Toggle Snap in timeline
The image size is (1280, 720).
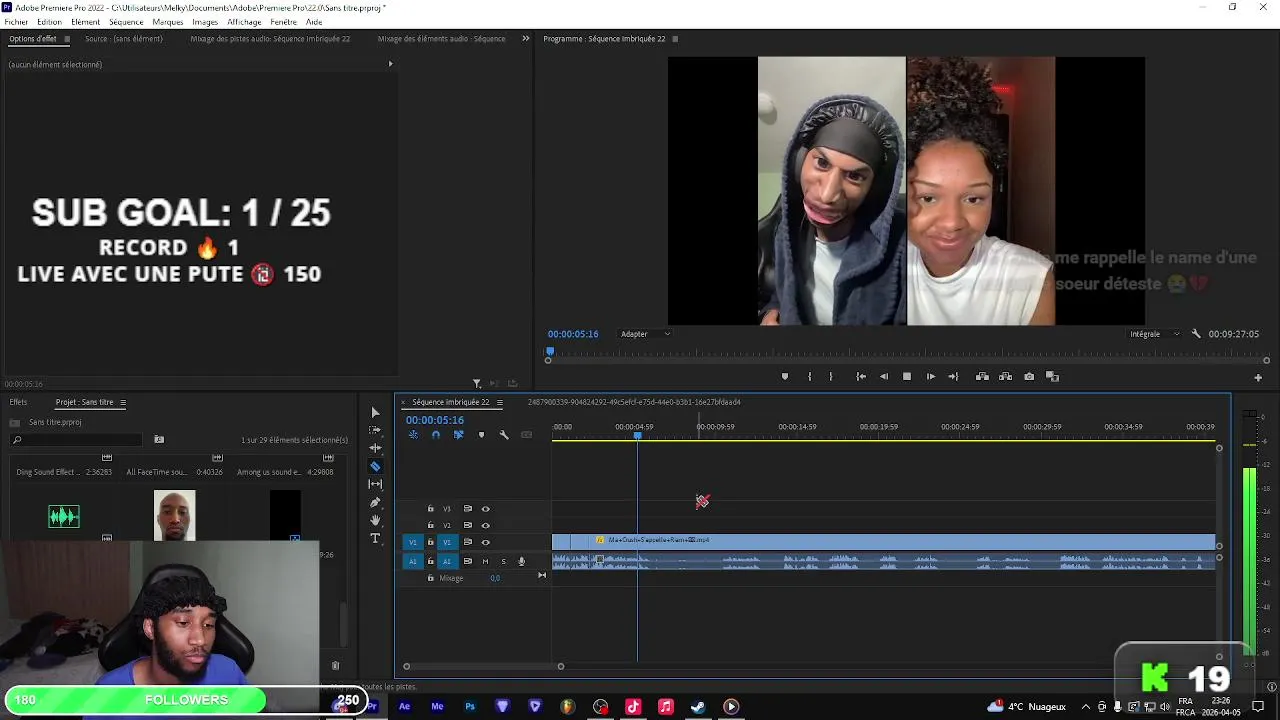(x=436, y=435)
